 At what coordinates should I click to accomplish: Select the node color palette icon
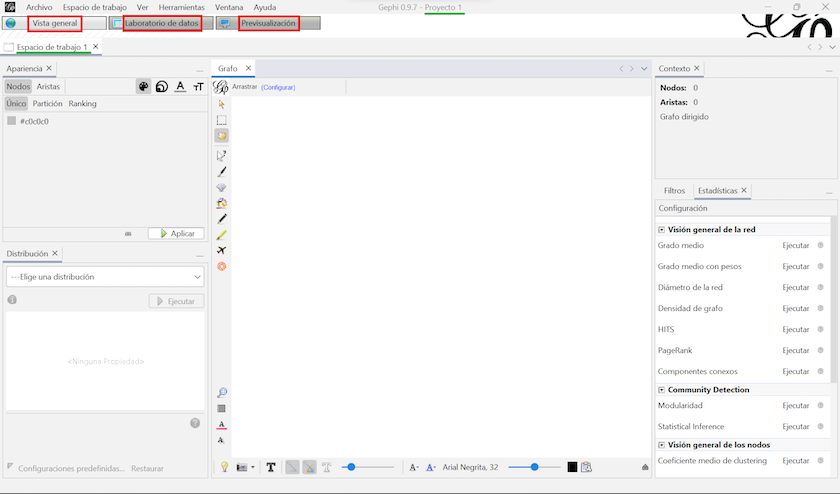pos(144,87)
